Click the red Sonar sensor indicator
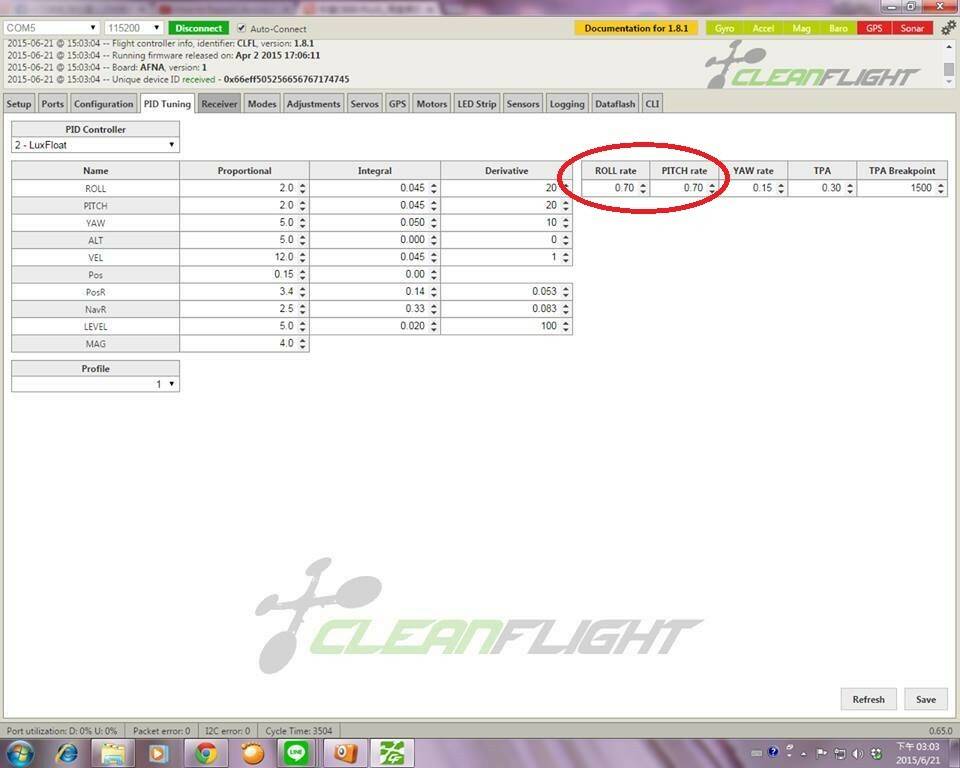The height and width of the screenshot is (768, 960). pyautogui.click(x=912, y=28)
